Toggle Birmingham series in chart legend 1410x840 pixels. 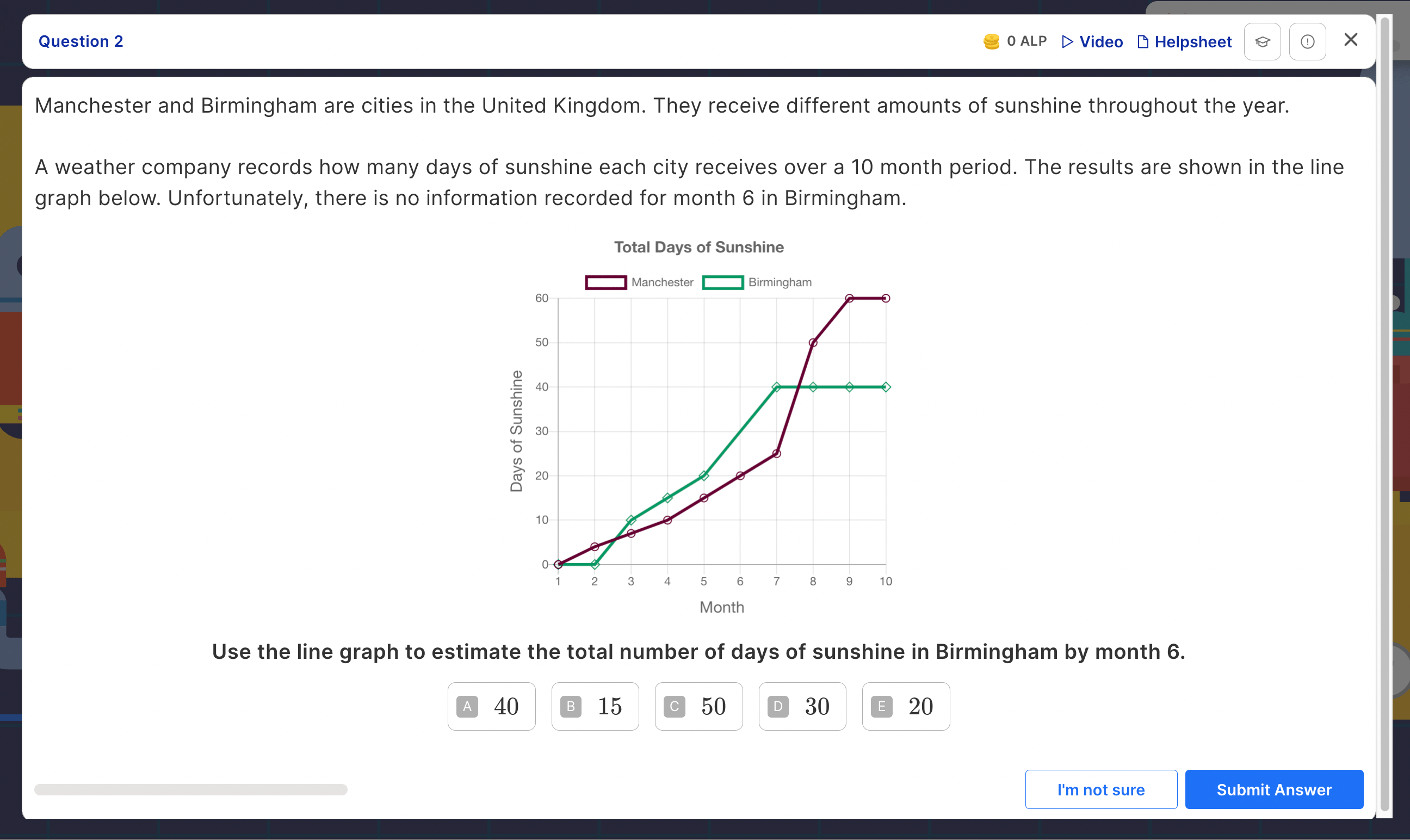click(x=757, y=282)
